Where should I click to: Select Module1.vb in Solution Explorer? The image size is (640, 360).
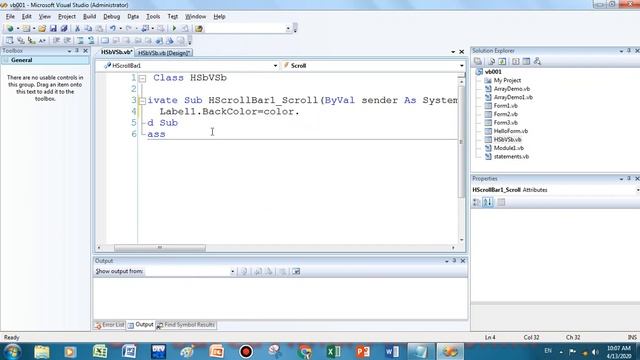(x=509, y=148)
